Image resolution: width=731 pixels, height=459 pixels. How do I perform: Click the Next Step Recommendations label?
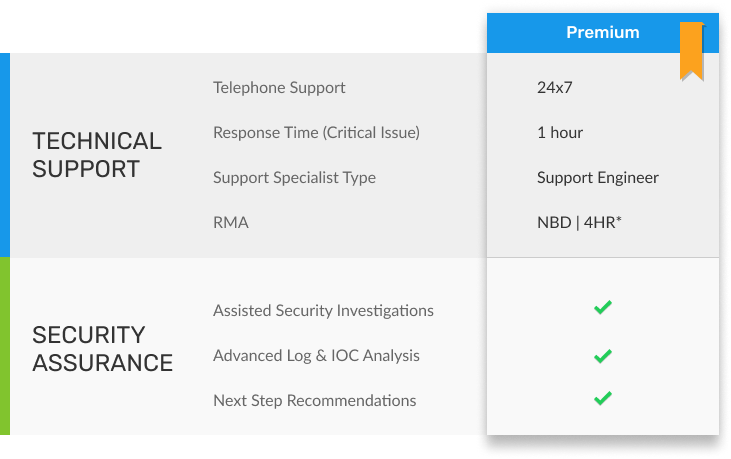(x=314, y=401)
